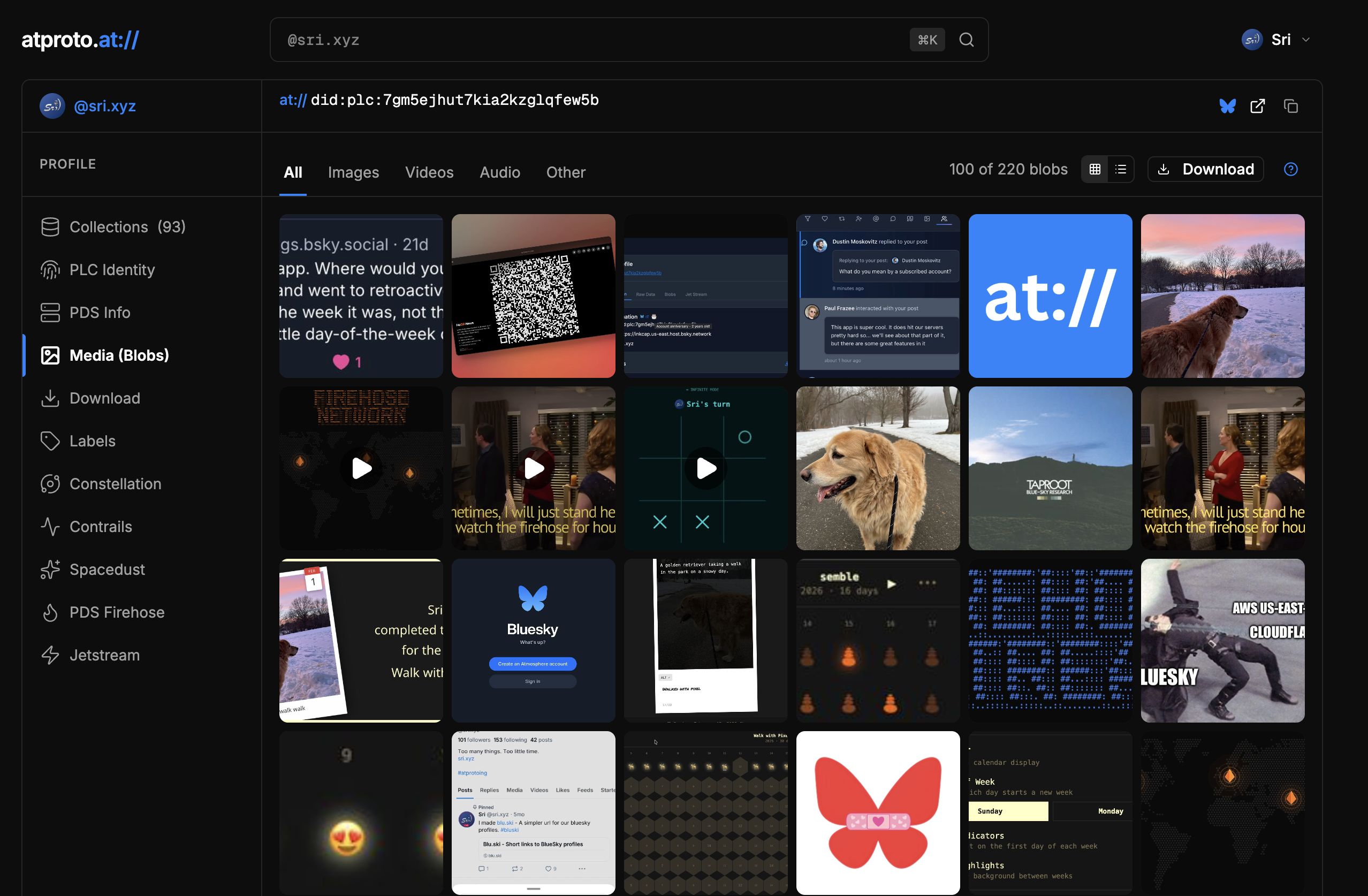The width and height of the screenshot is (1368, 896).
Task: Switch to the Images tab
Action: tap(353, 172)
